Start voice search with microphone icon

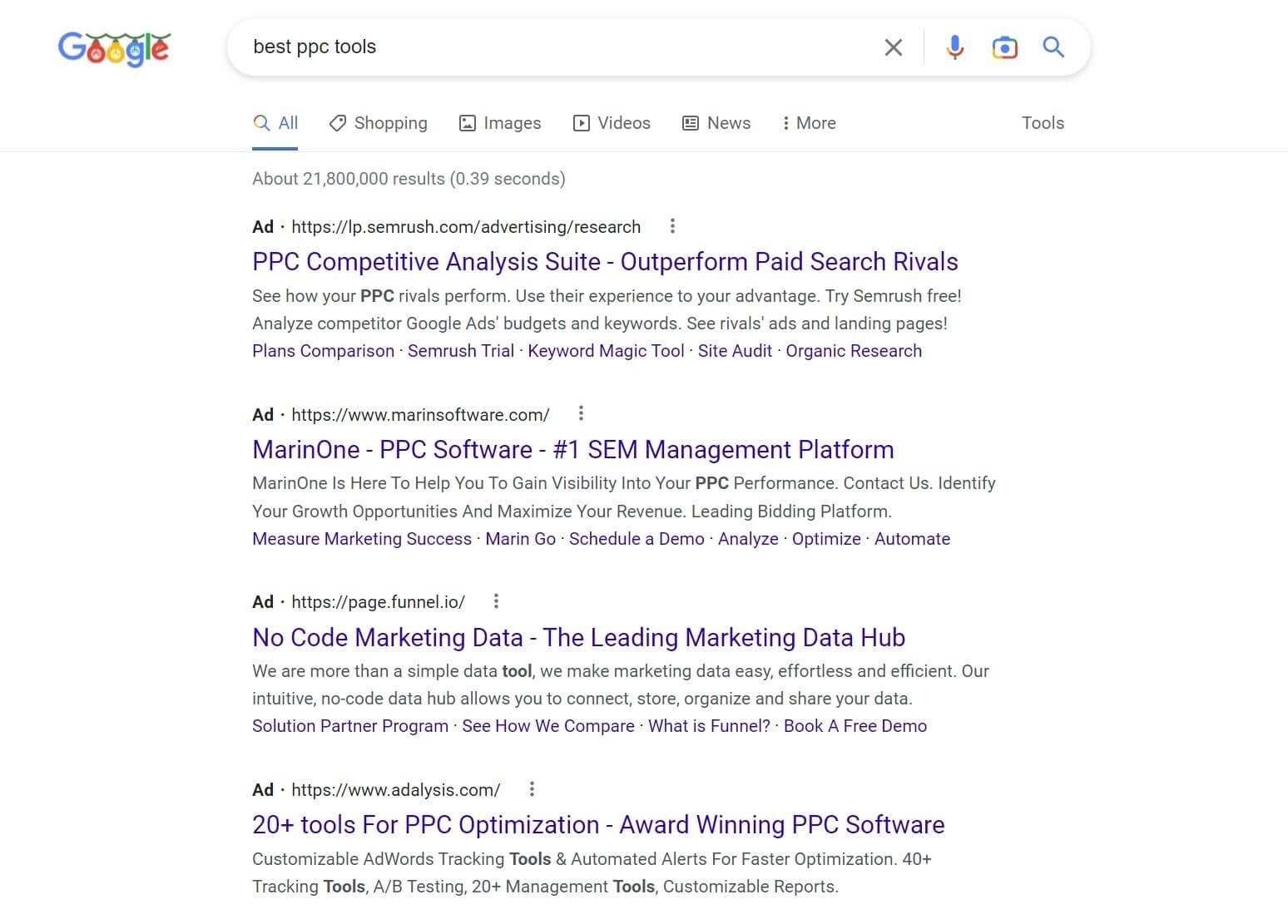pyautogui.click(x=954, y=47)
